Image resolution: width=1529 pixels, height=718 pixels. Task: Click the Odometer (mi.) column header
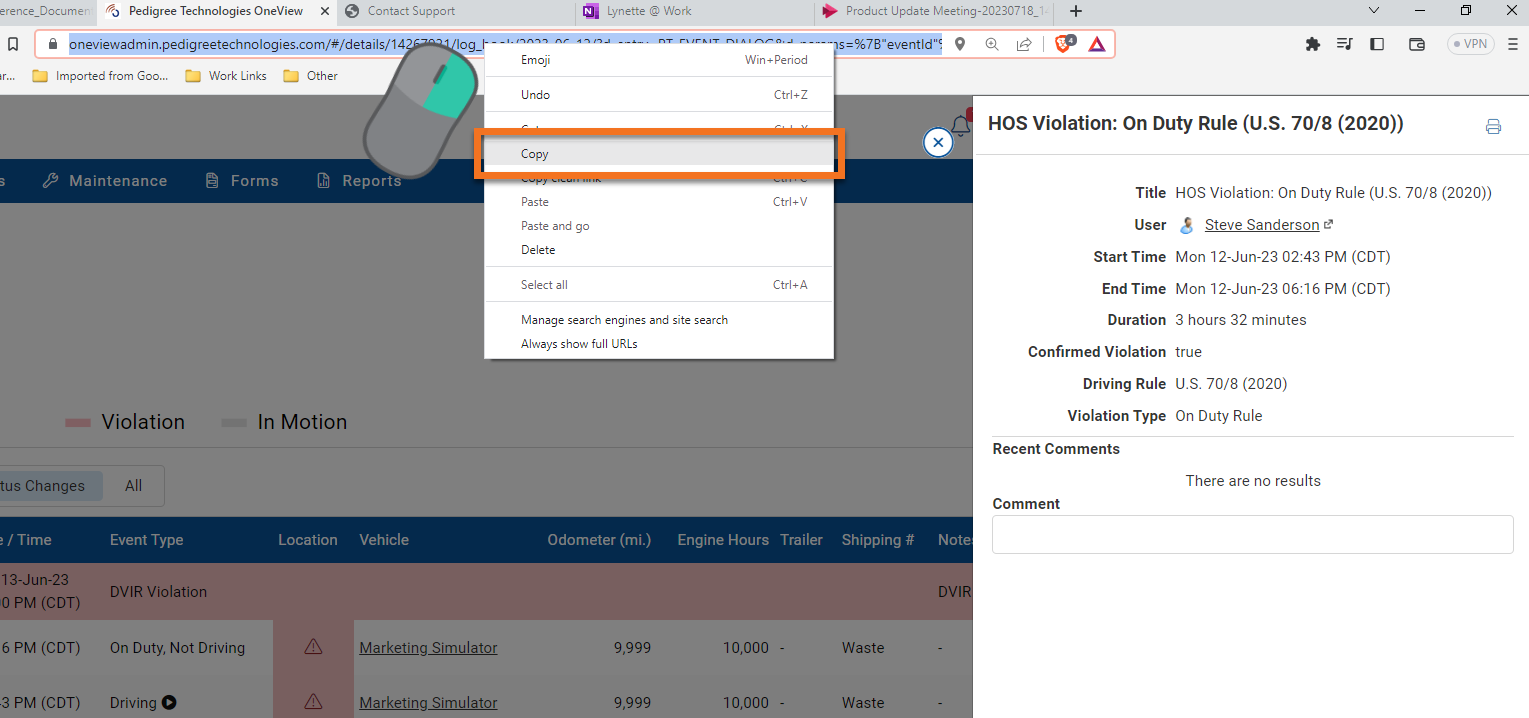click(x=599, y=540)
